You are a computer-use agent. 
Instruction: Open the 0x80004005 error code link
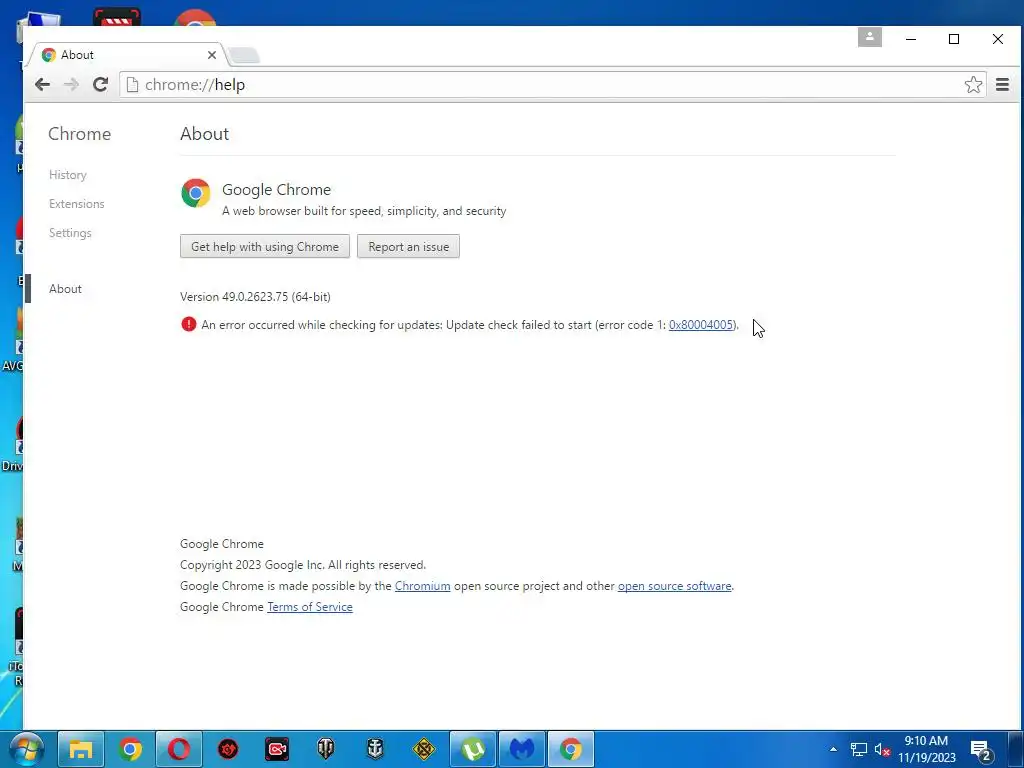tap(701, 325)
